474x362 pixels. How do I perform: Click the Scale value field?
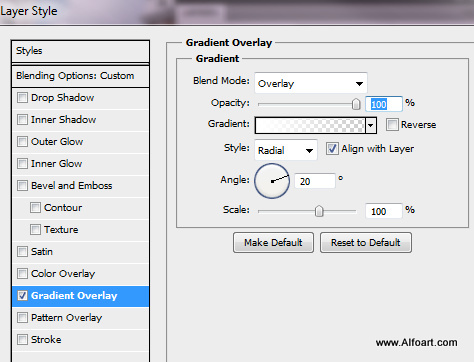click(384, 211)
